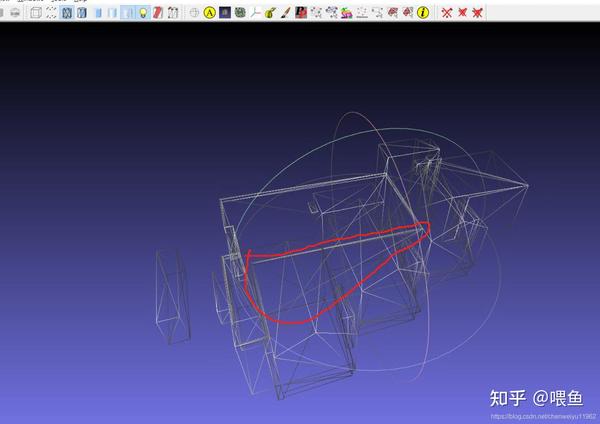Image resolution: width=600 pixels, height=424 pixels.
Task: Switch to points rendering mode
Action: [x=51, y=13]
